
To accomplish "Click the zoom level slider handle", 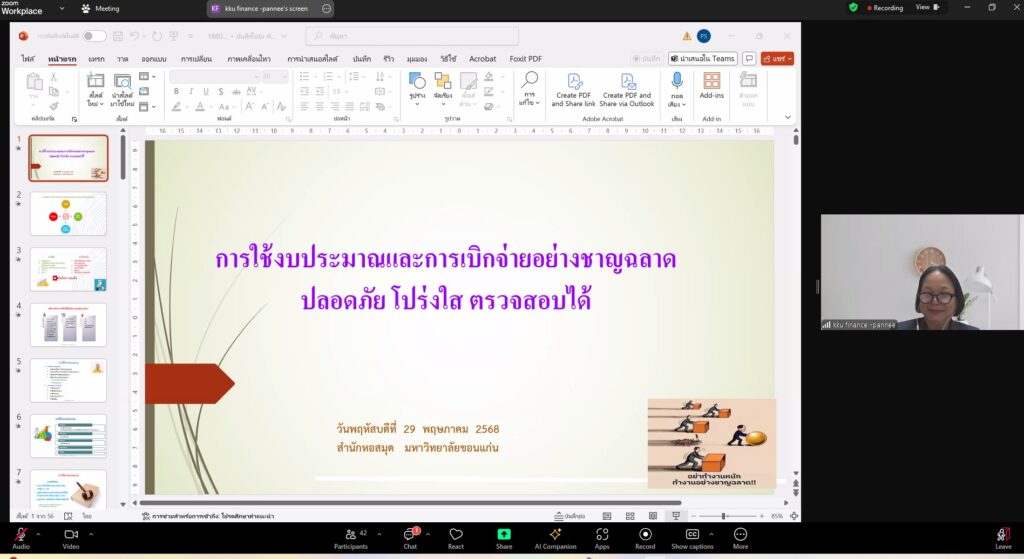I will (x=724, y=516).
